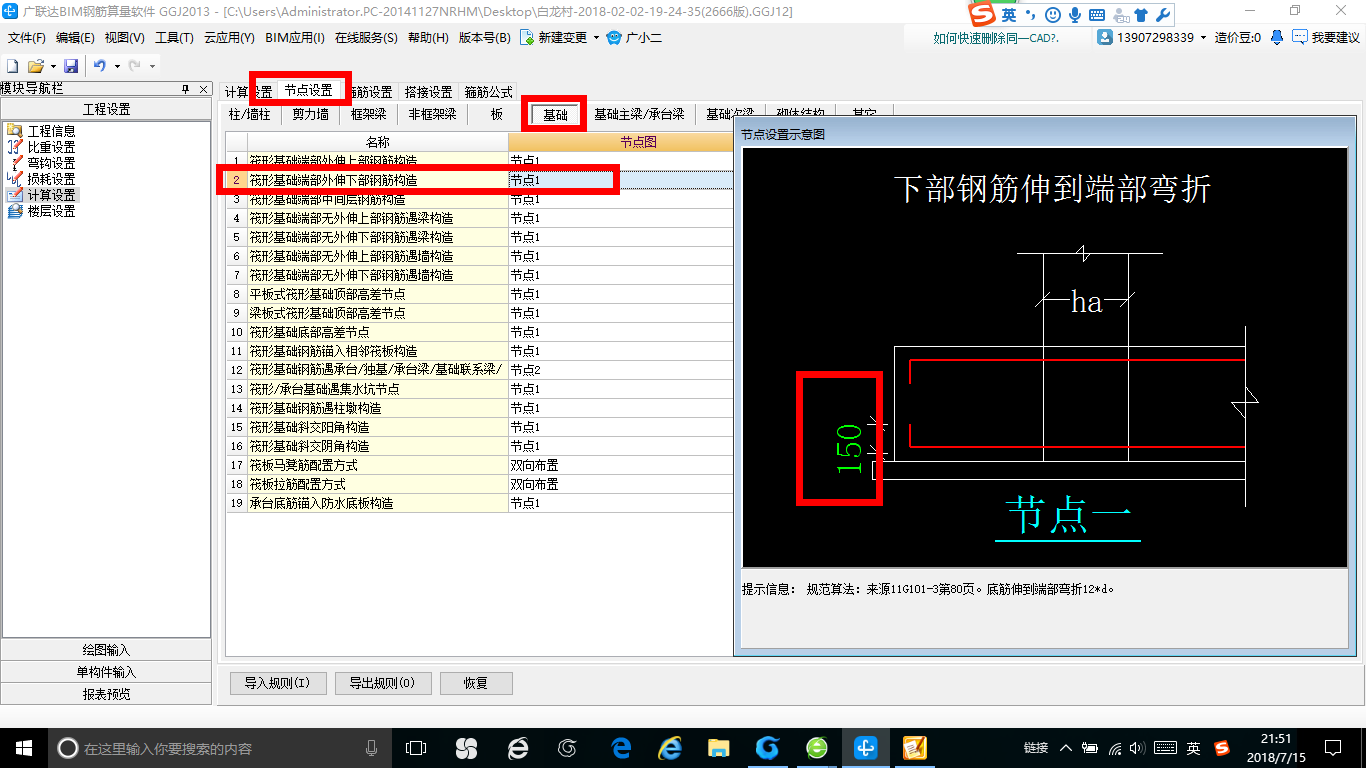Click 双向布置 cell for 筏板马凳筋配置方式
1366x768 pixels.
tap(621, 465)
